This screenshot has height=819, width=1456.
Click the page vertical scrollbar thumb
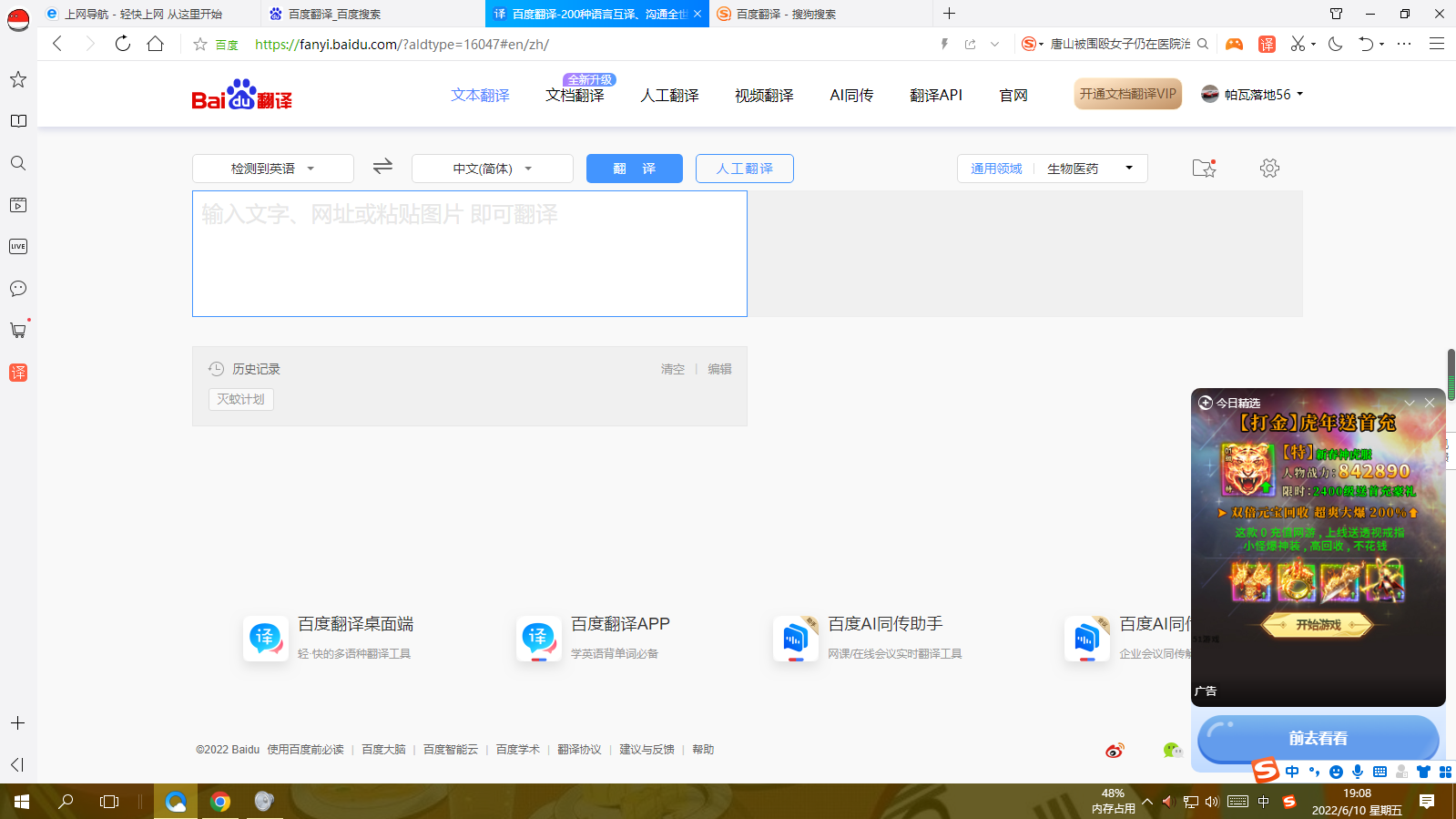(x=1451, y=374)
